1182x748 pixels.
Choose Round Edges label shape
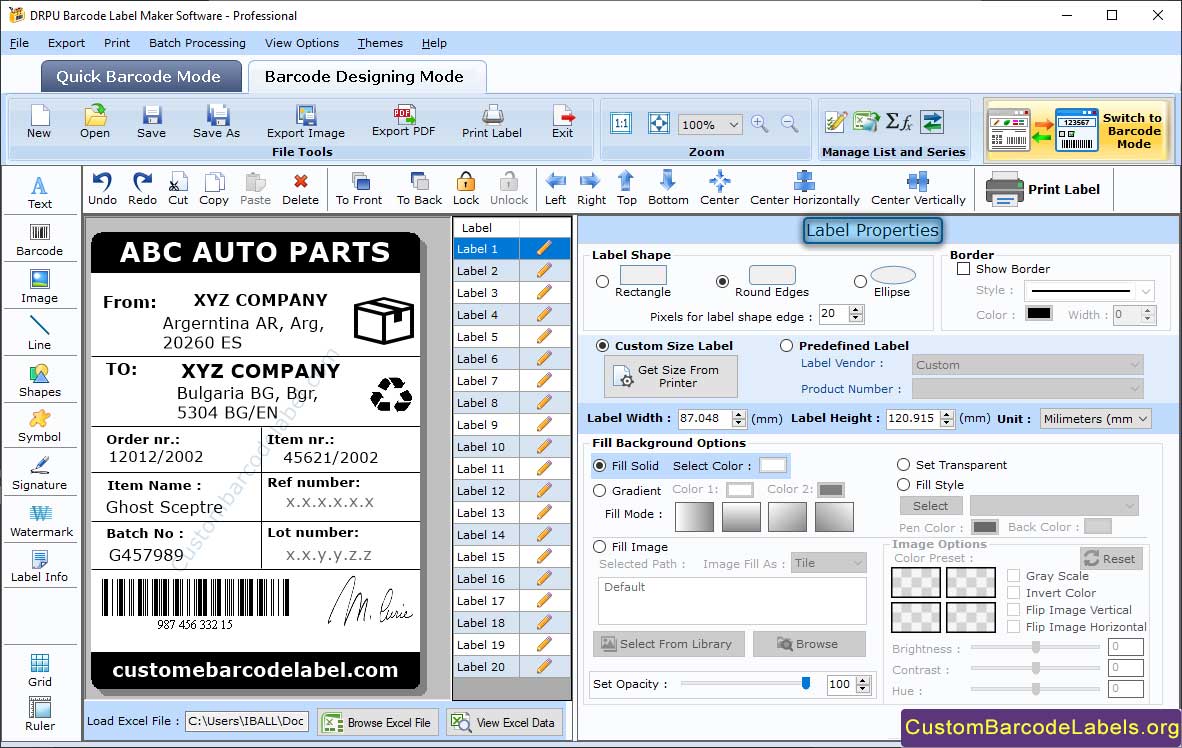click(x=722, y=282)
